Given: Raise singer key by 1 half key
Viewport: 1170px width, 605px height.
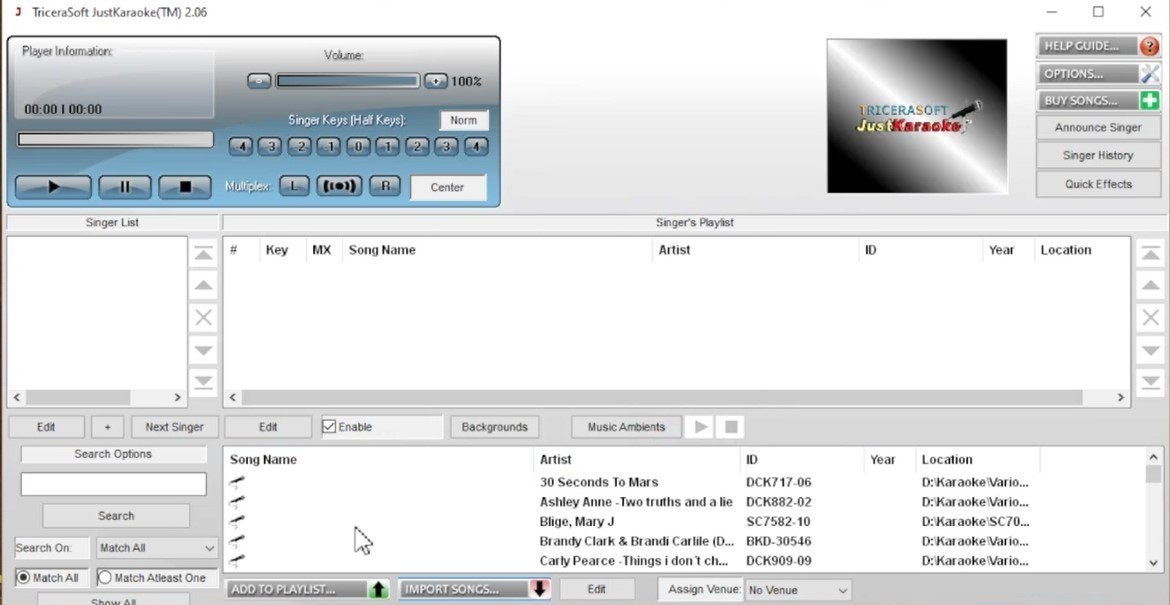Looking at the screenshot, I should tap(387, 146).
